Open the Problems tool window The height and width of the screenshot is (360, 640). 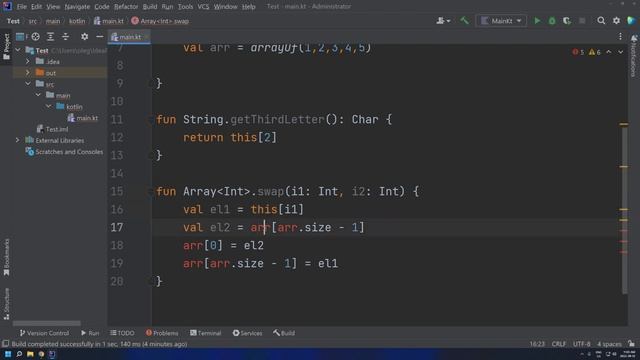(x=162, y=333)
